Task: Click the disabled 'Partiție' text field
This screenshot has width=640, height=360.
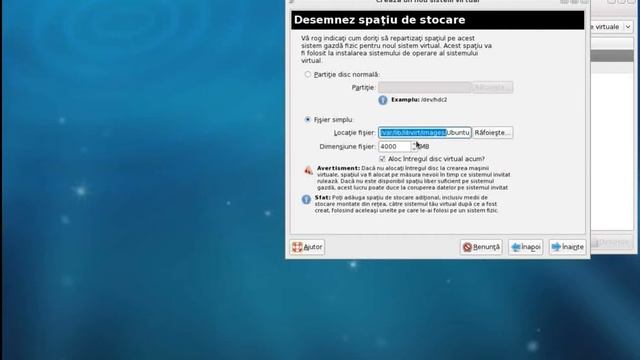Action: [424, 87]
